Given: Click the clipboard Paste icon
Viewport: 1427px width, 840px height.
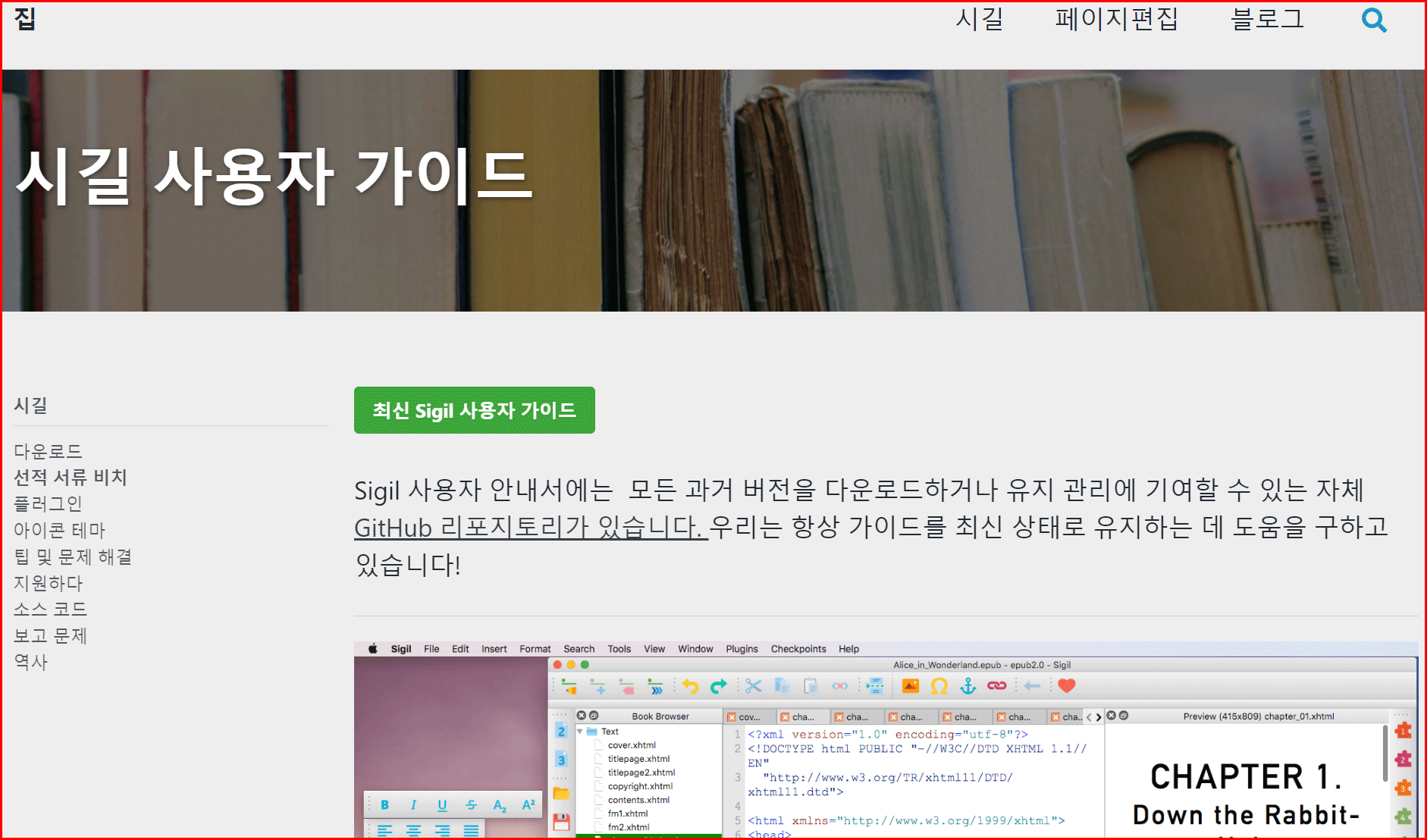Looking at the screenshot, I should coord(811,686).
